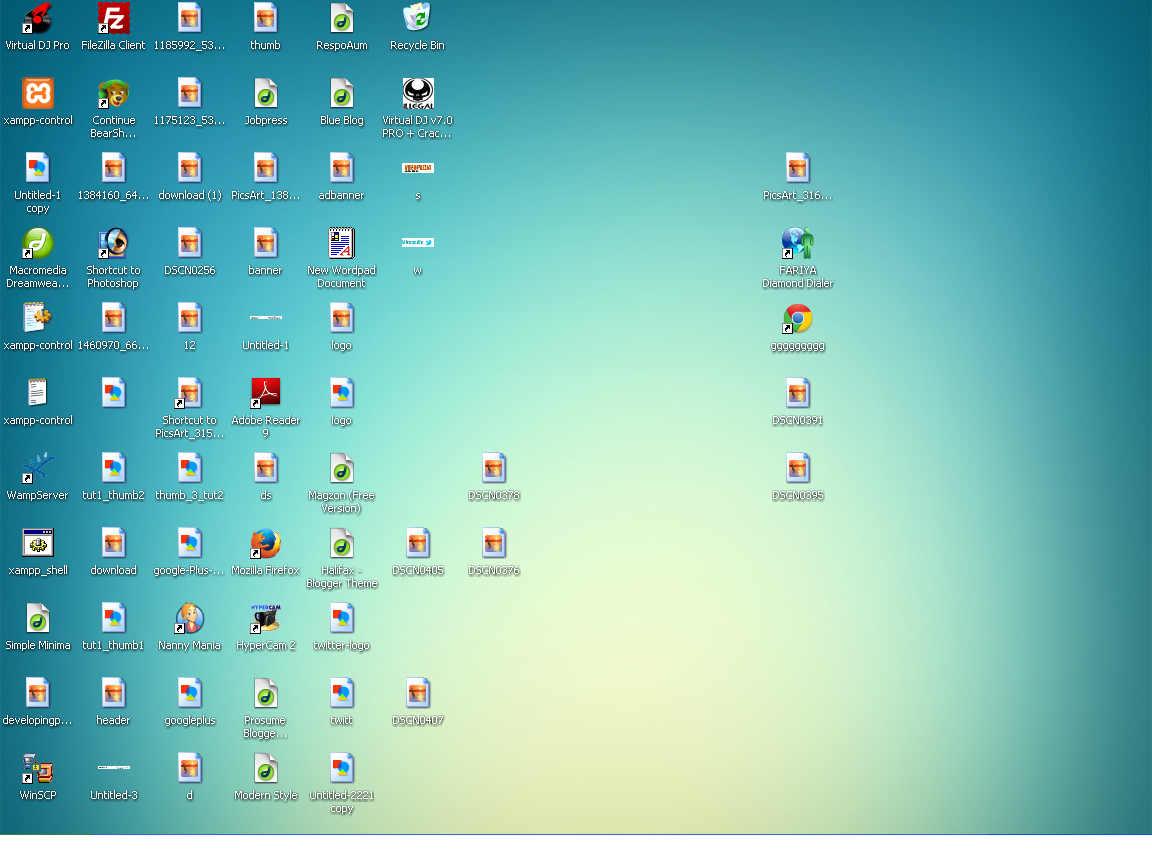Open the DSCN0391 photo archive
Viewport: 1152px width, 864px height.
click(797, 393)
